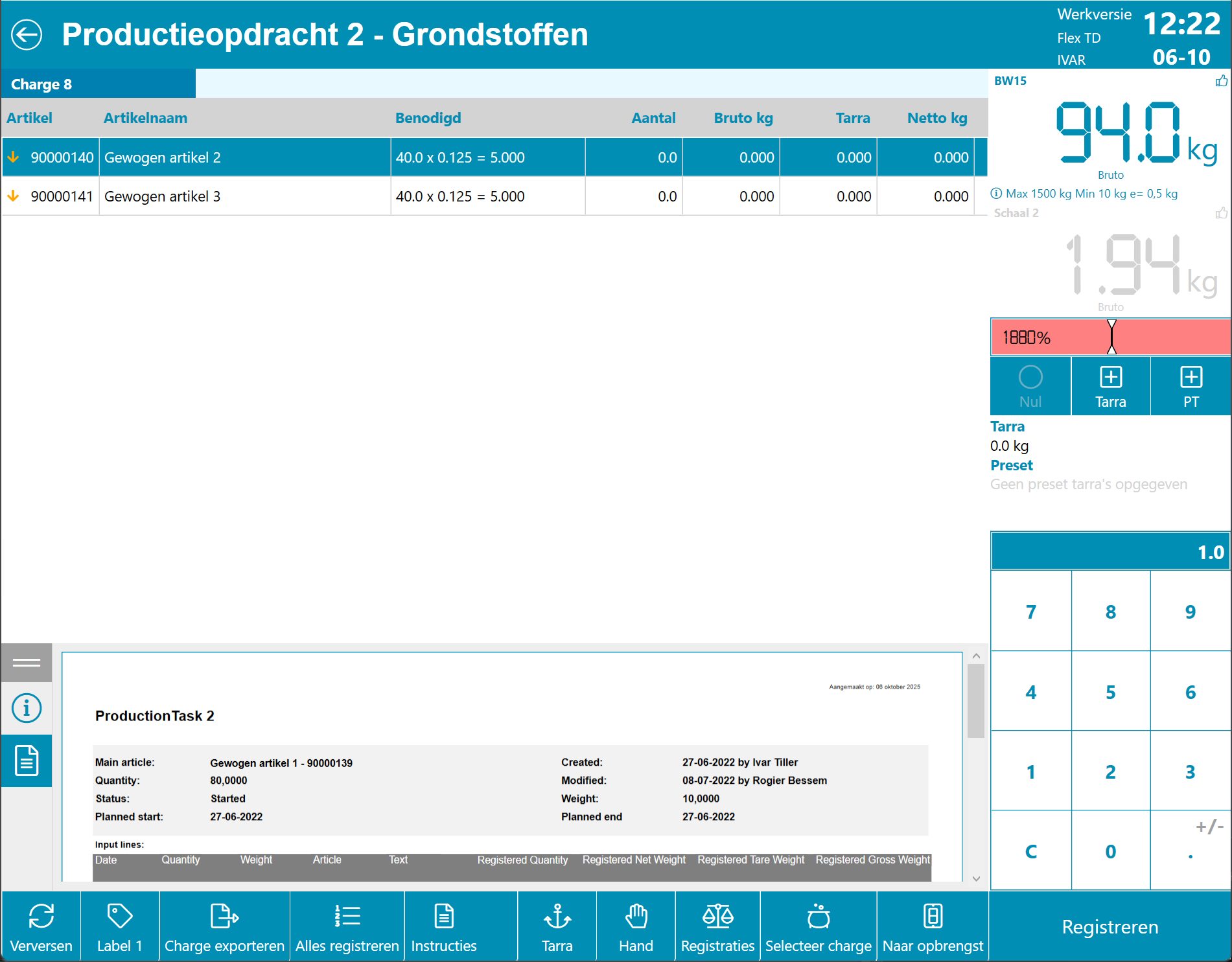This screenshot has height=962, width=1232.
Task: Click the document preview scrollbar thumb
Action: point(976,701)
